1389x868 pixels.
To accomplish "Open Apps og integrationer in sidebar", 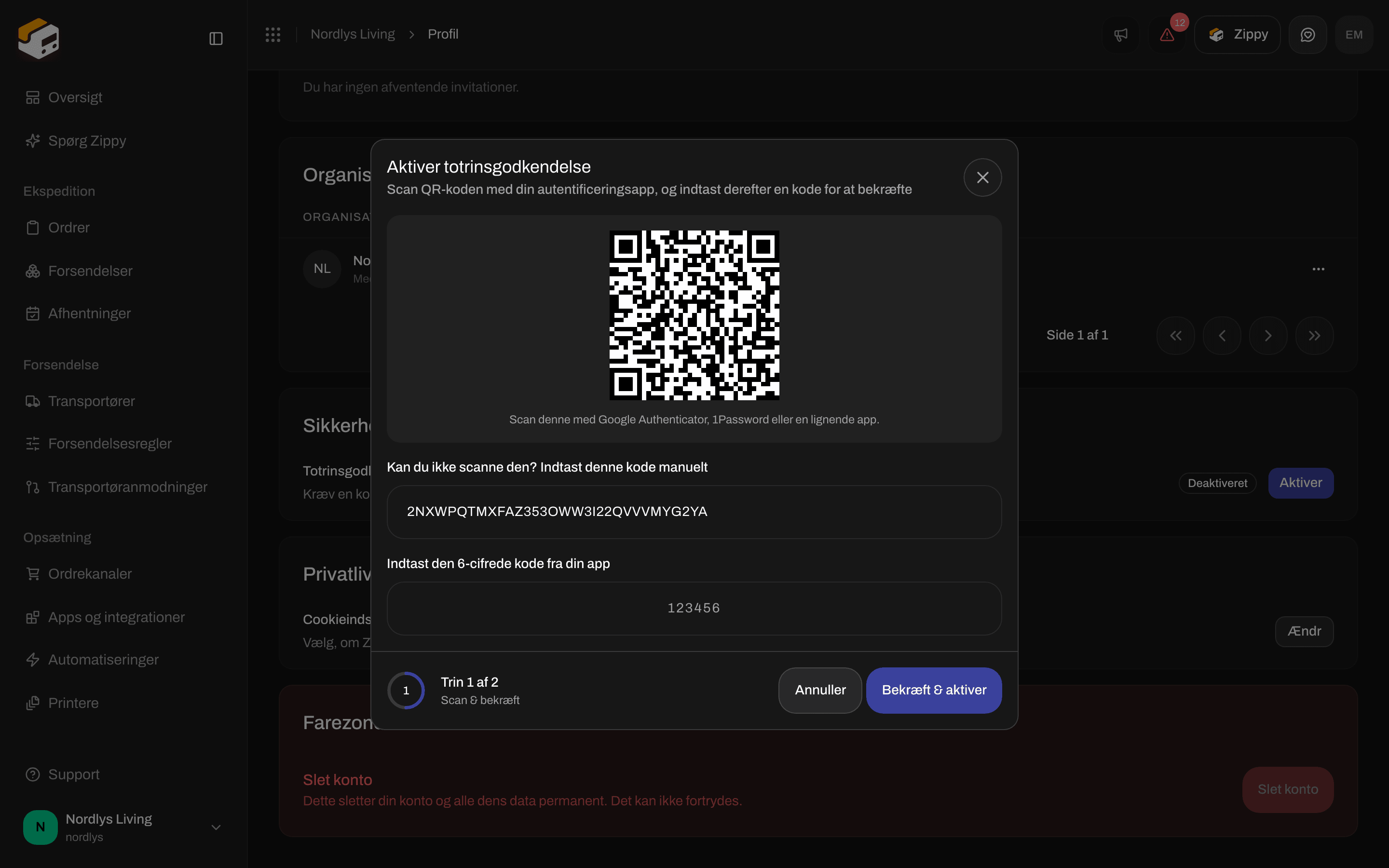I will pos(123,617).
